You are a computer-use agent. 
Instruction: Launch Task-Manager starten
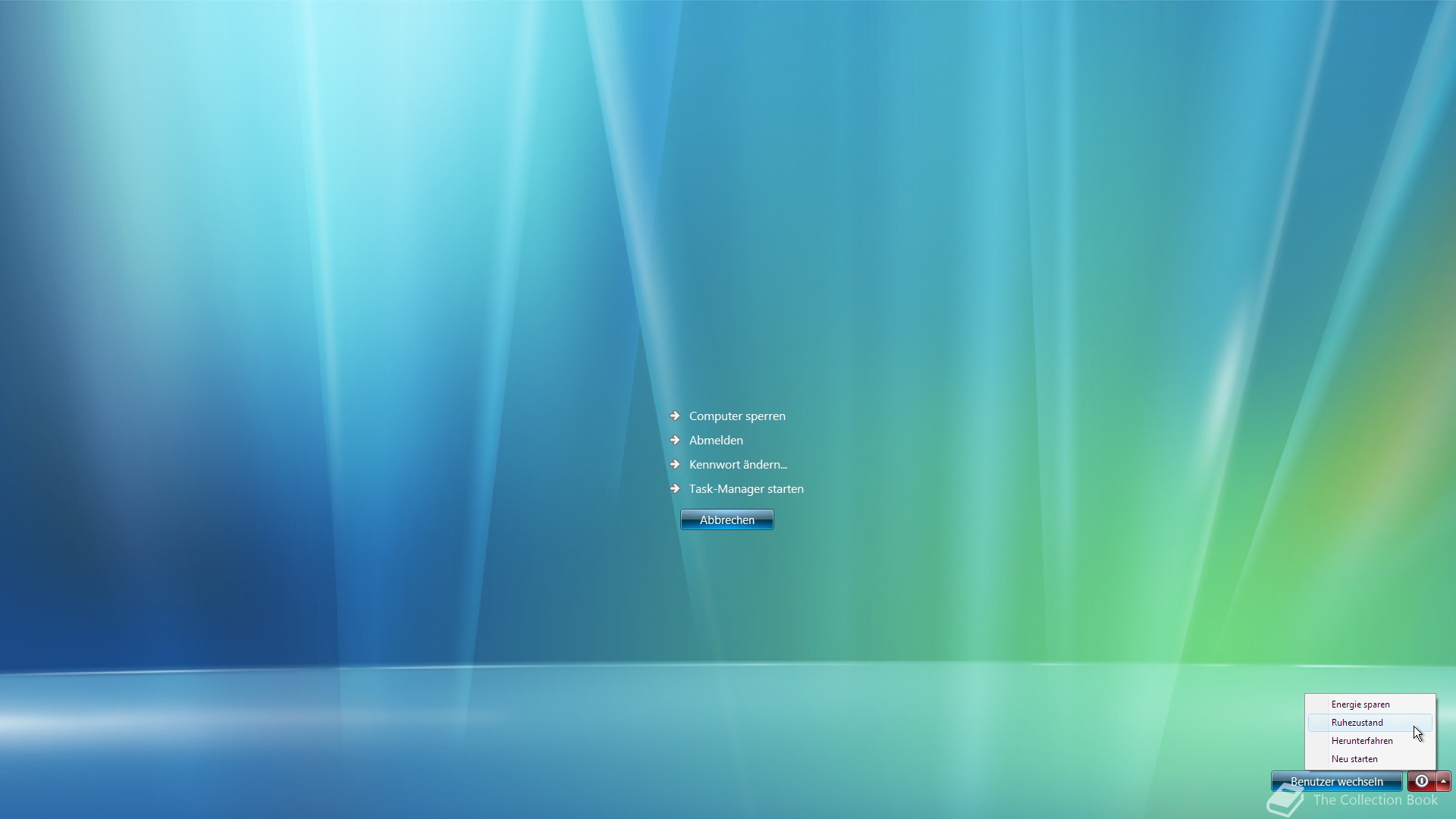[x=746, y=489]
